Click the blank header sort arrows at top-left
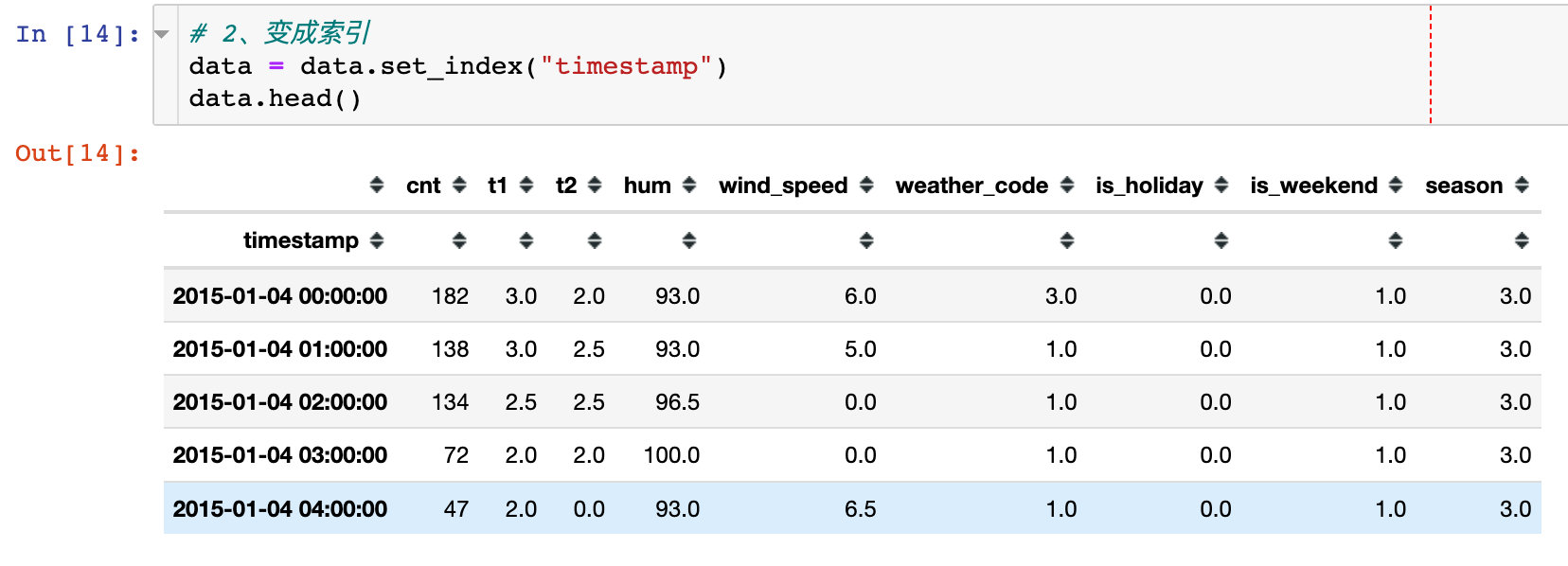Image resolution: width=1568 pixels, height=566 pixels. pos(377,186)
